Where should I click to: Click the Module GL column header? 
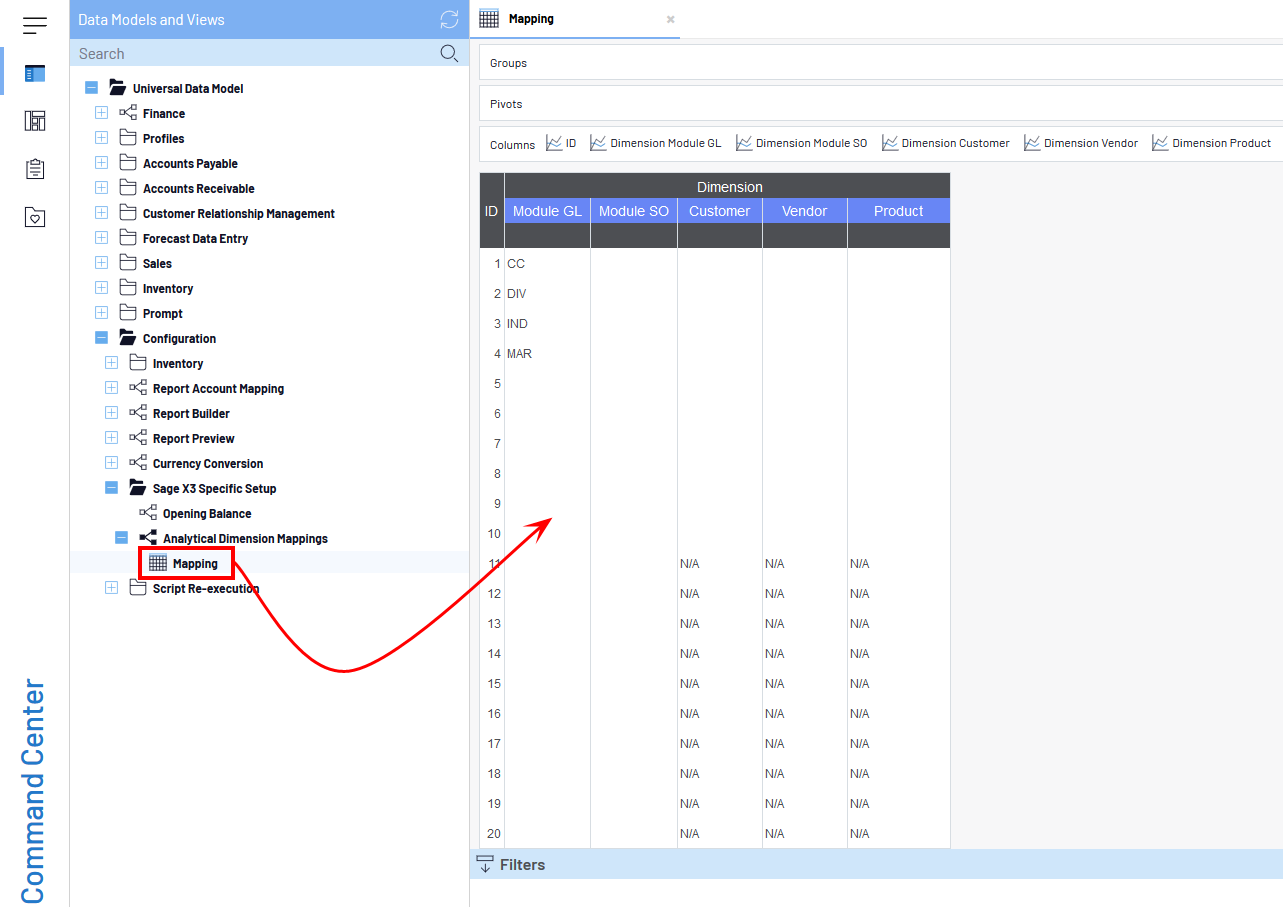coord(547,211)
